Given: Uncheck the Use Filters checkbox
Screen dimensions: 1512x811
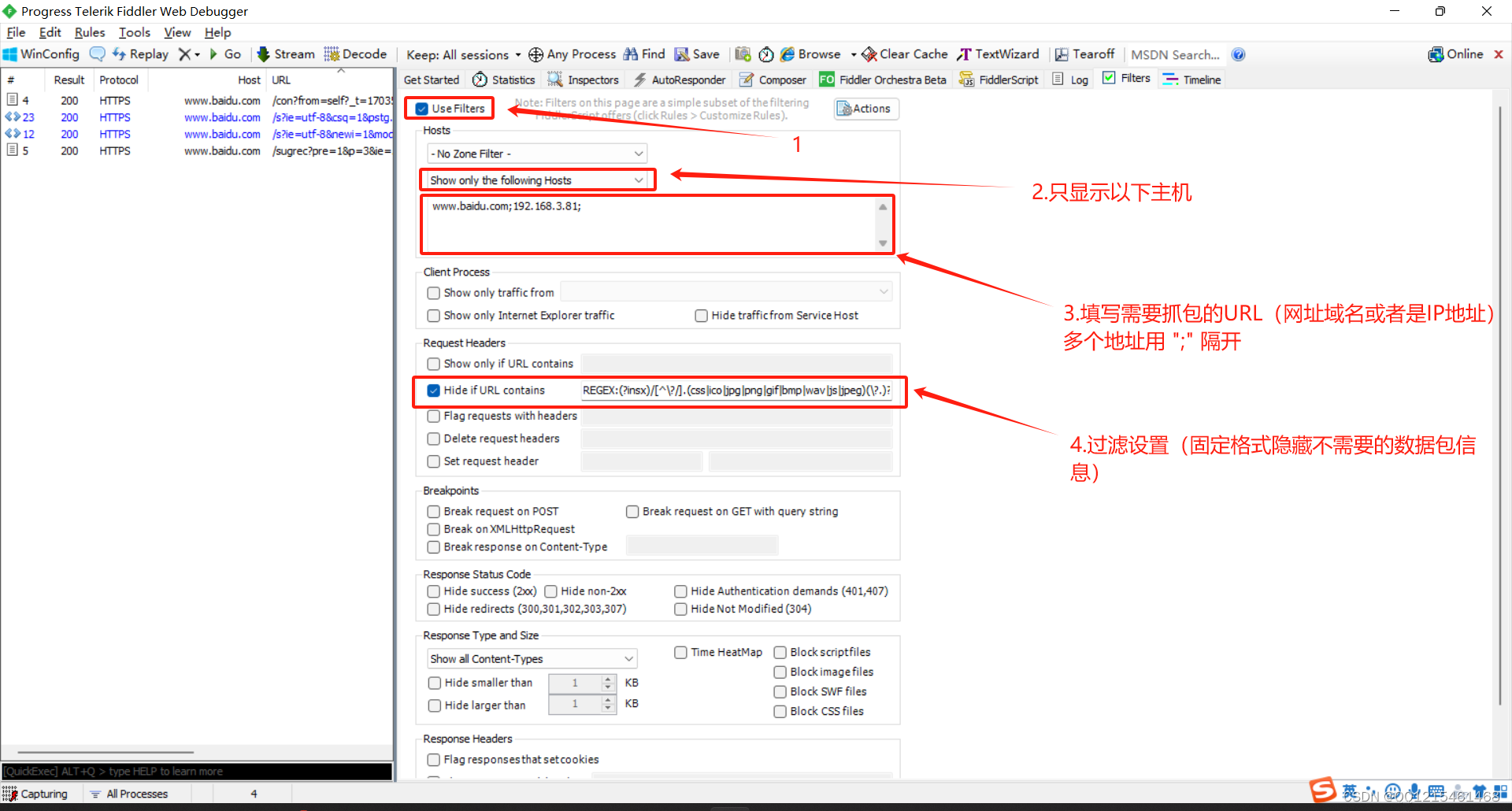Looking at the screenshot, I should (422, 109).
